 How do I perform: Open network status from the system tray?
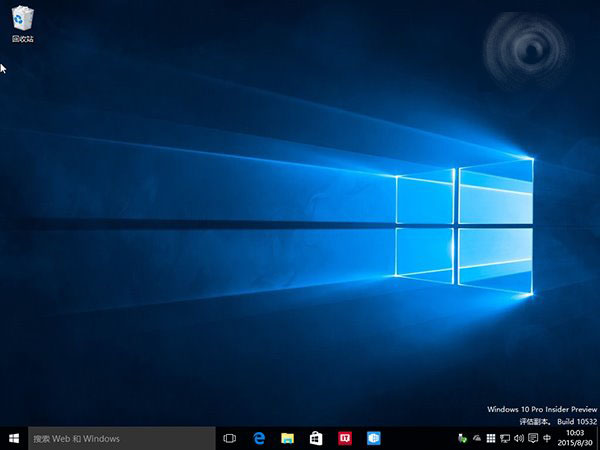505,438
